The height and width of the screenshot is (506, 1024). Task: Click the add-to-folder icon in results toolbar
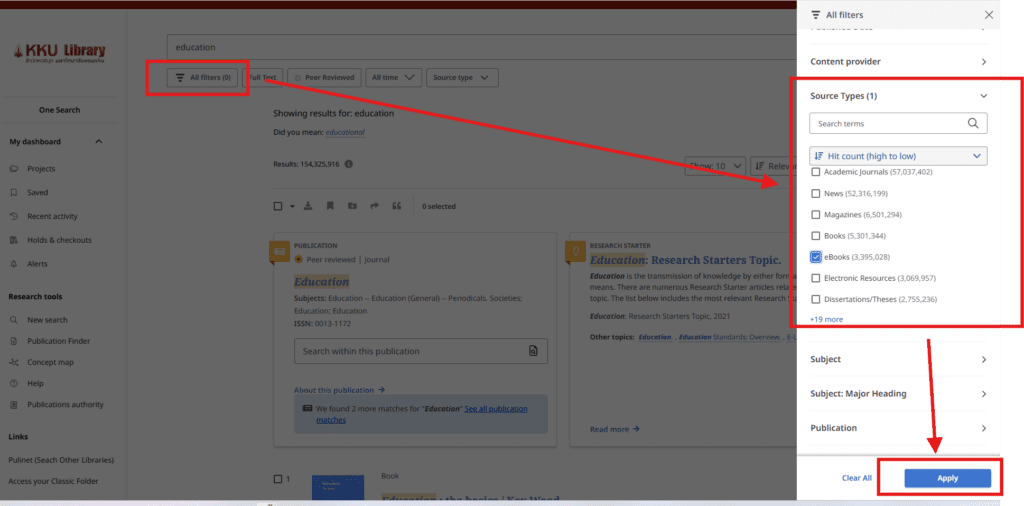[351, 206]
